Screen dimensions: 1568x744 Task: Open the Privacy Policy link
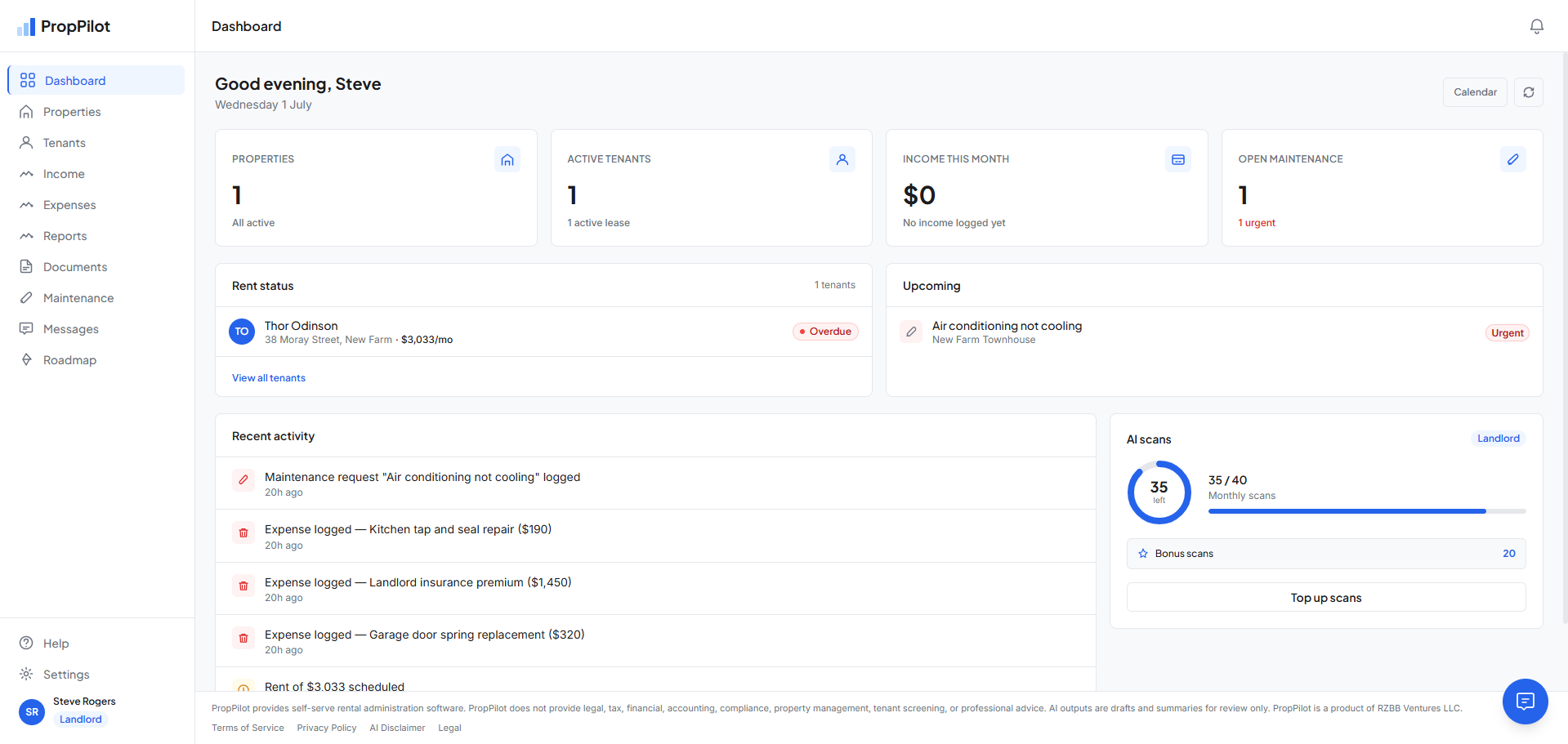(327, 728)
